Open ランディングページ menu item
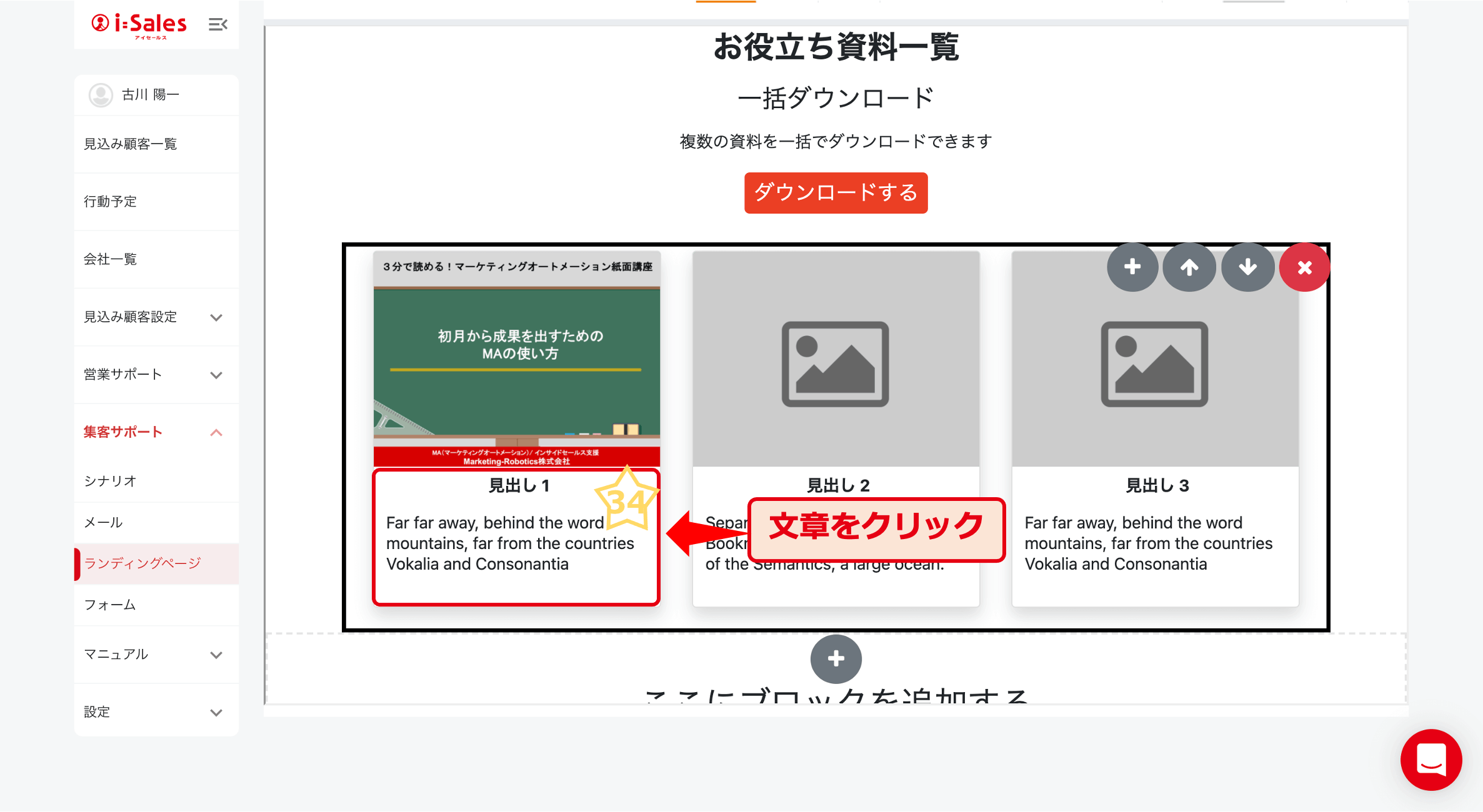The height and width of the screenshot is (812, 1483). tap(142, 563)
